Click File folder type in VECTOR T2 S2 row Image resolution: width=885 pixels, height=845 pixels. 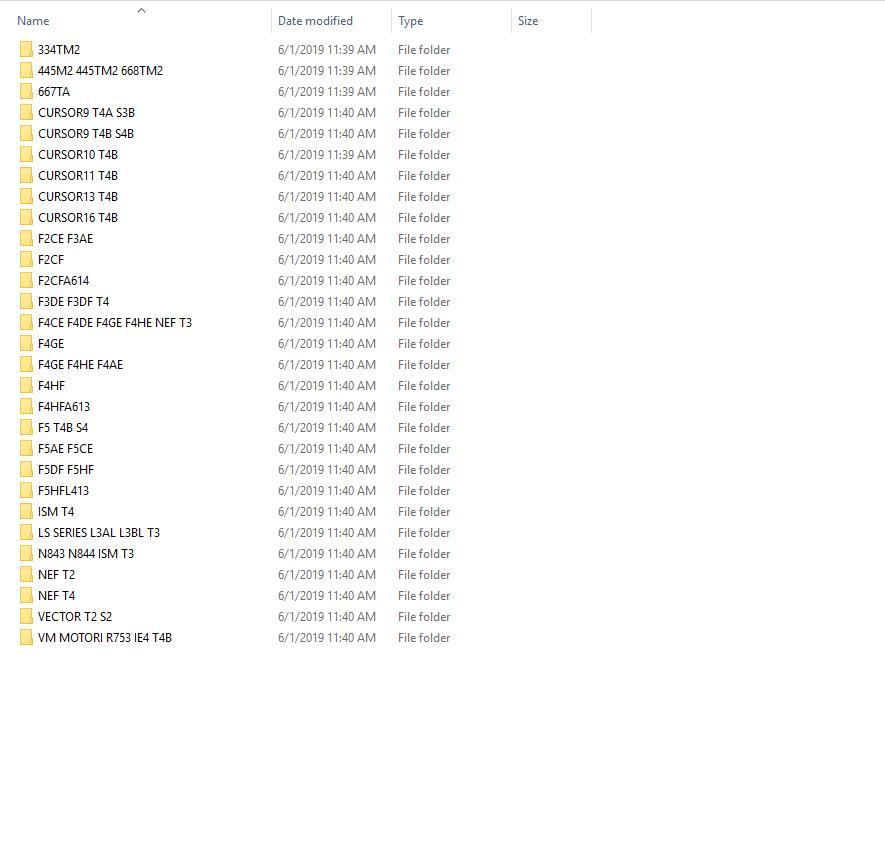click(424, 616)
